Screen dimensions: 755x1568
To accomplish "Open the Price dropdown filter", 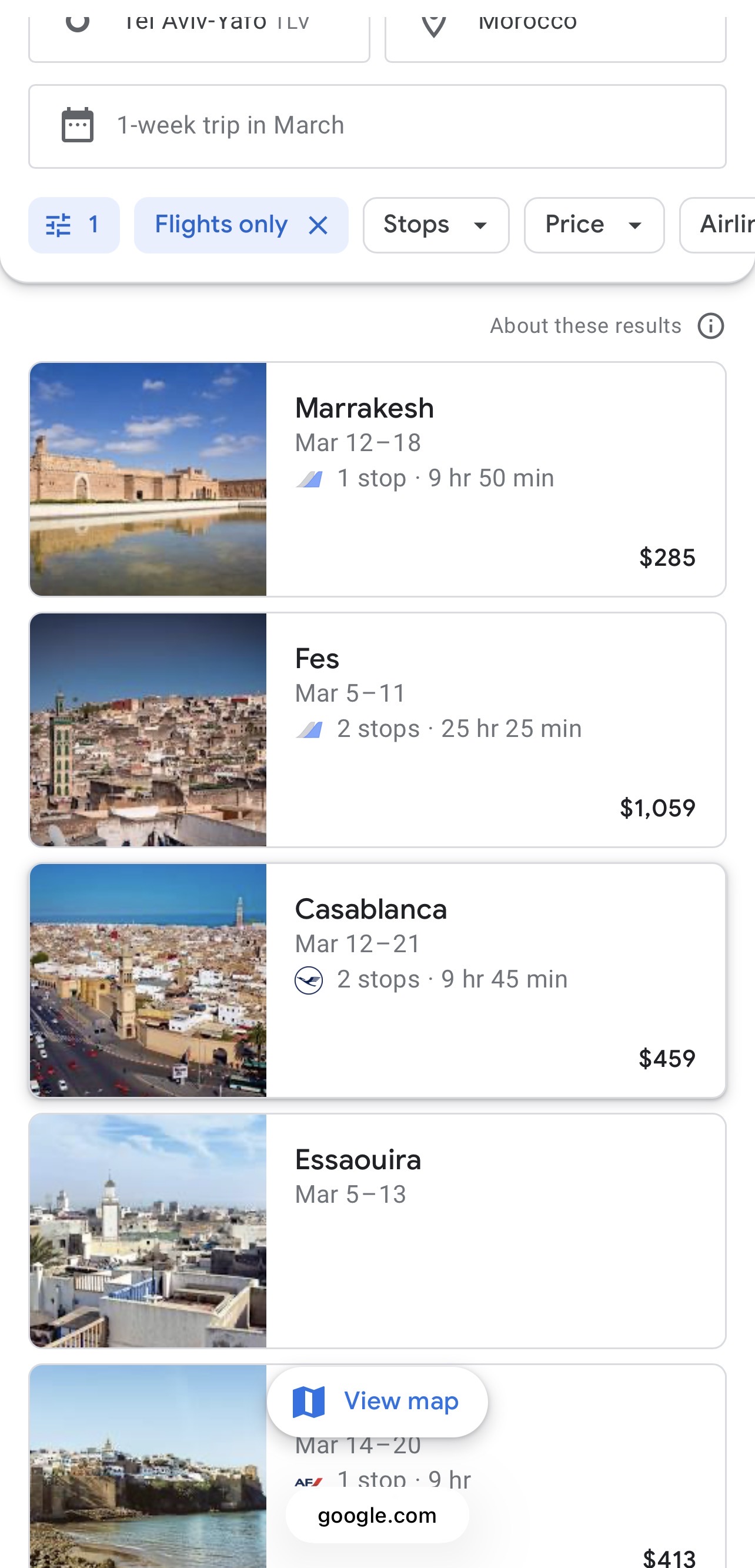I will (594, 225).
